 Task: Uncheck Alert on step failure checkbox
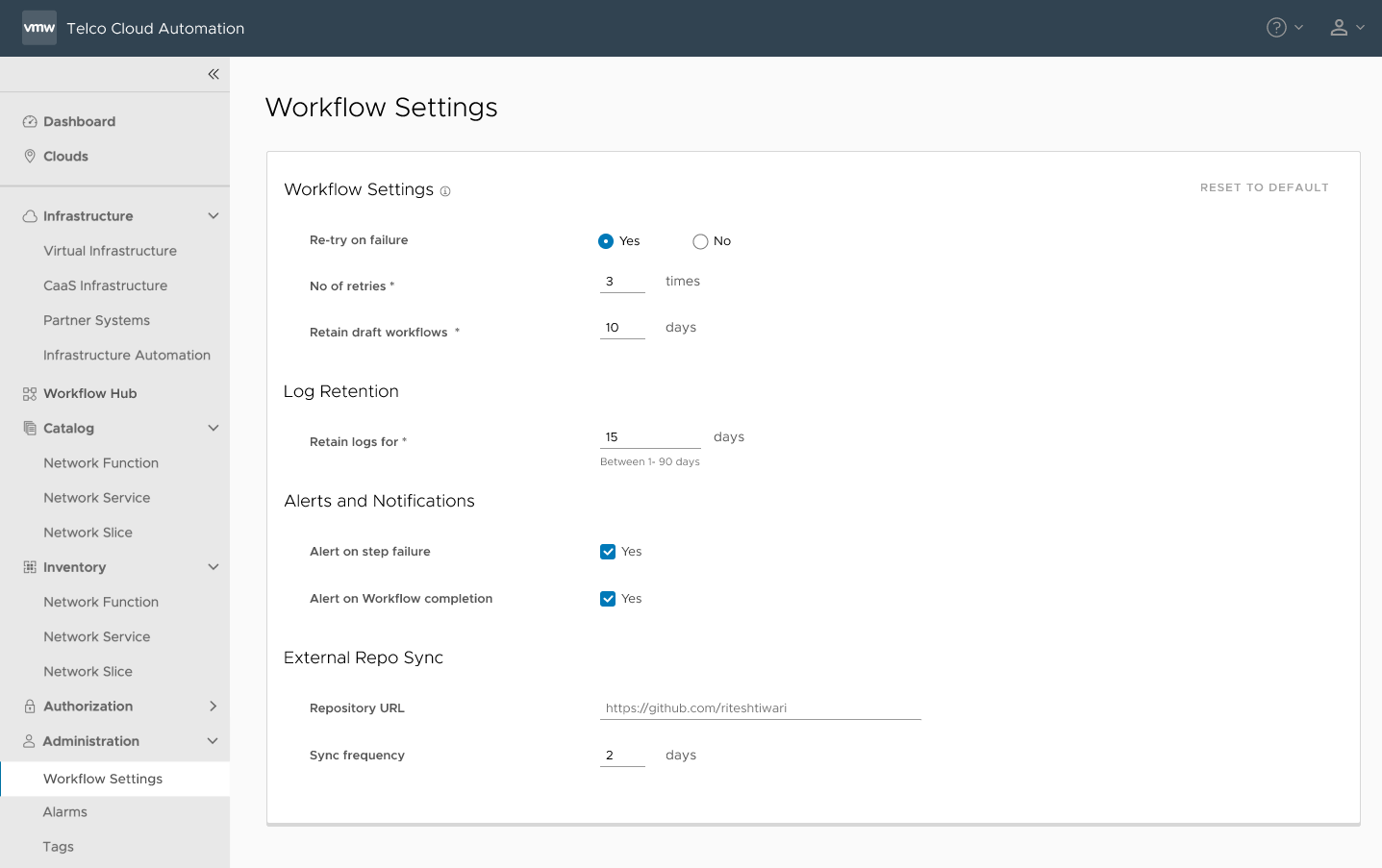pyautogui.click(x=608, y=552)
